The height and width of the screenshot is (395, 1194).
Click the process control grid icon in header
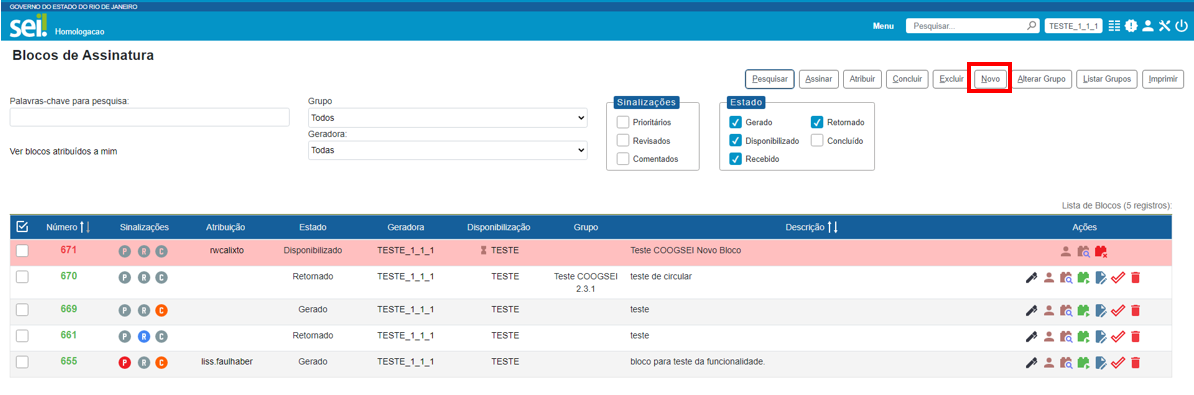(x=1114, y=26)
